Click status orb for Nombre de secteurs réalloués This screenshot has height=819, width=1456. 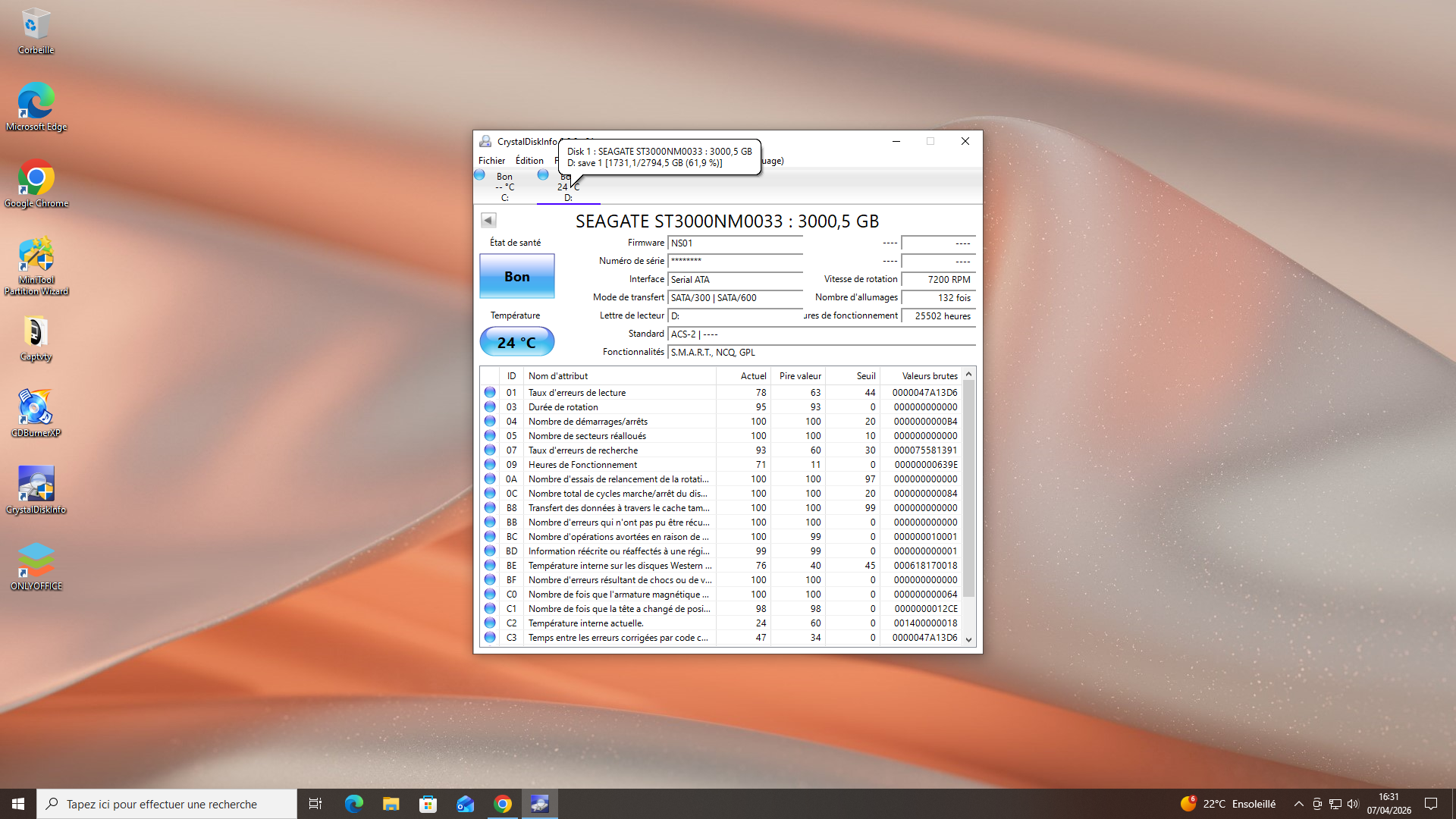coord(490,436)
